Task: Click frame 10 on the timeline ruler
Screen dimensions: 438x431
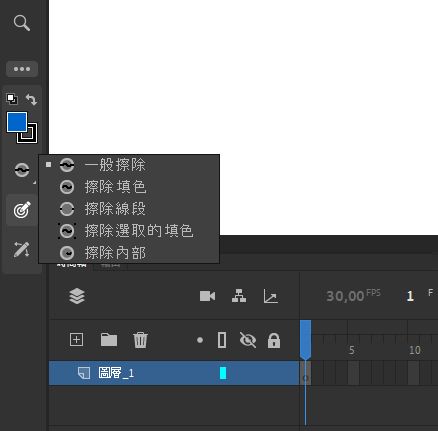Action: click(415, 350)
